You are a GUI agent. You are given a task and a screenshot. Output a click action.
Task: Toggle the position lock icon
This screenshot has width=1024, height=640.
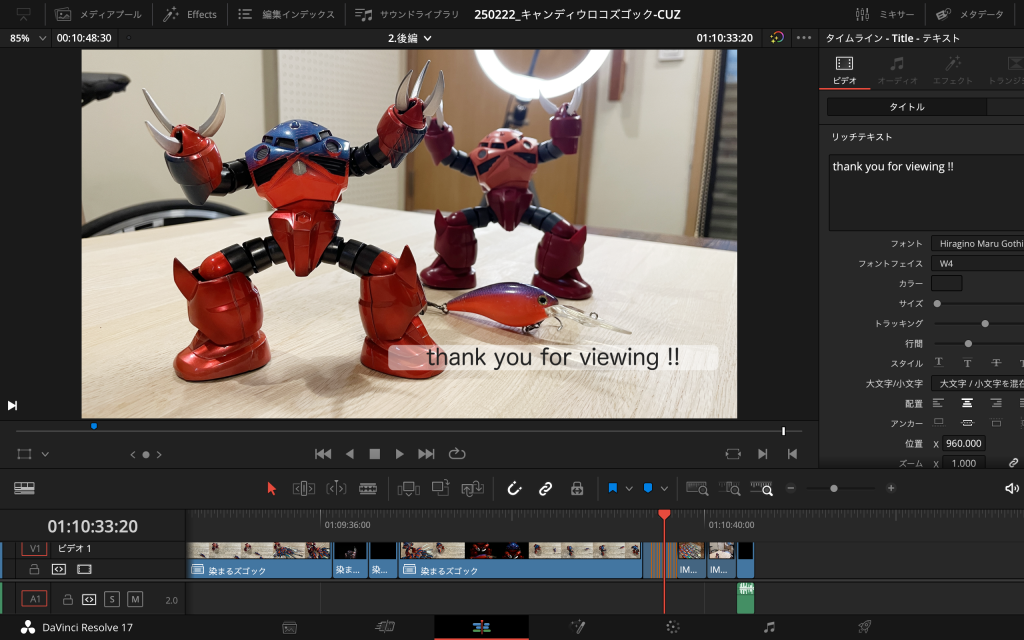tap(576, 488)
